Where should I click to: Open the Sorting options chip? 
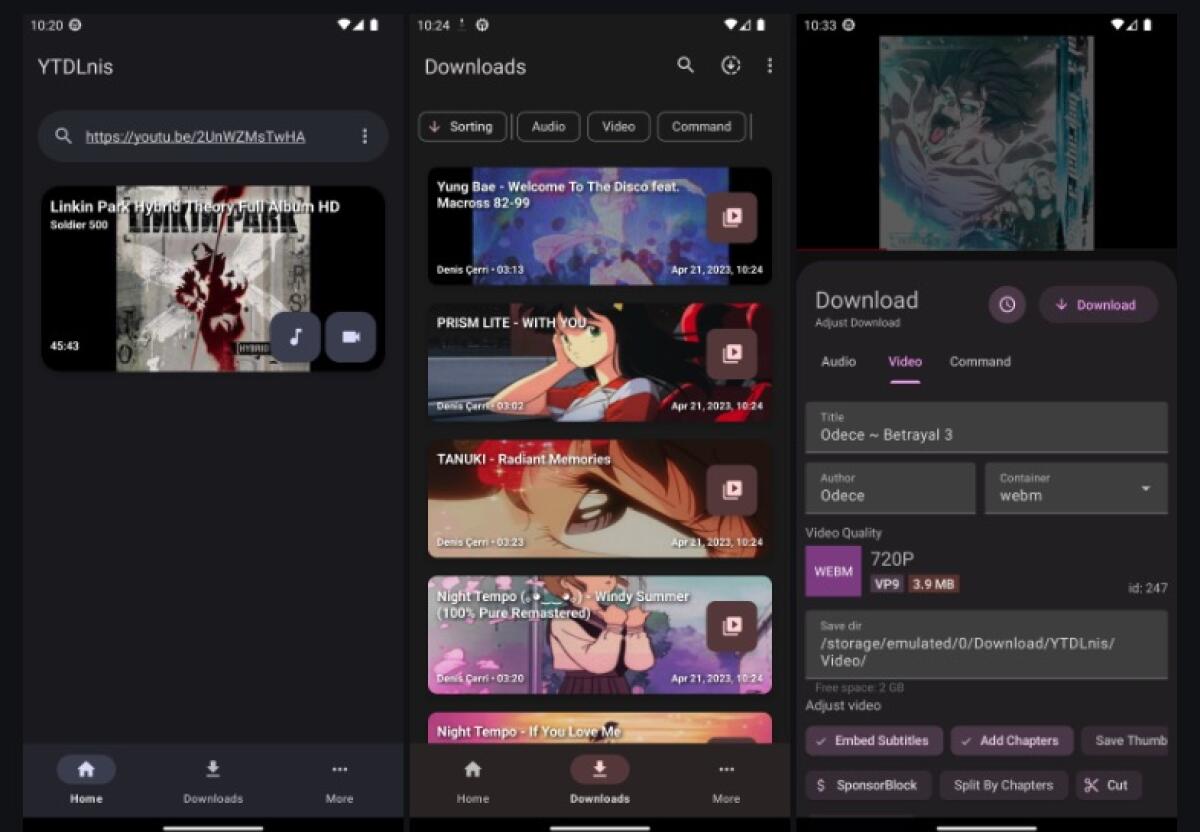pos(462,127)
